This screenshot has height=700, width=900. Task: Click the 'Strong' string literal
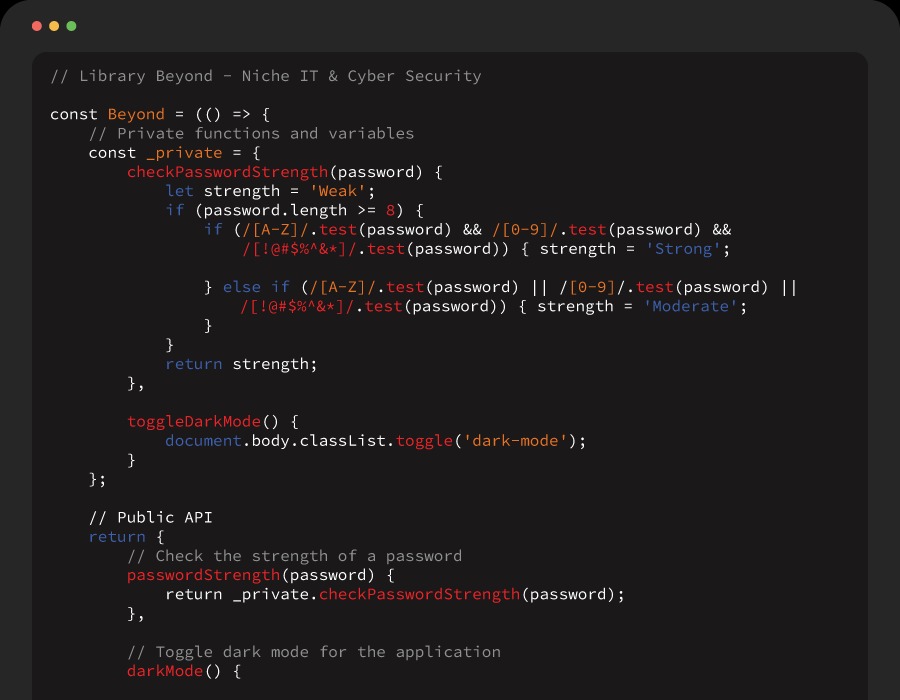pos(683,248)
